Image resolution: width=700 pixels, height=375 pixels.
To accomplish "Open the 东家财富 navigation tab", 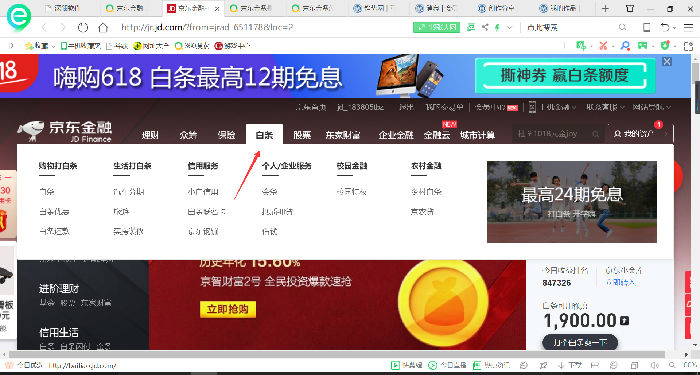I will pos(343,135).
